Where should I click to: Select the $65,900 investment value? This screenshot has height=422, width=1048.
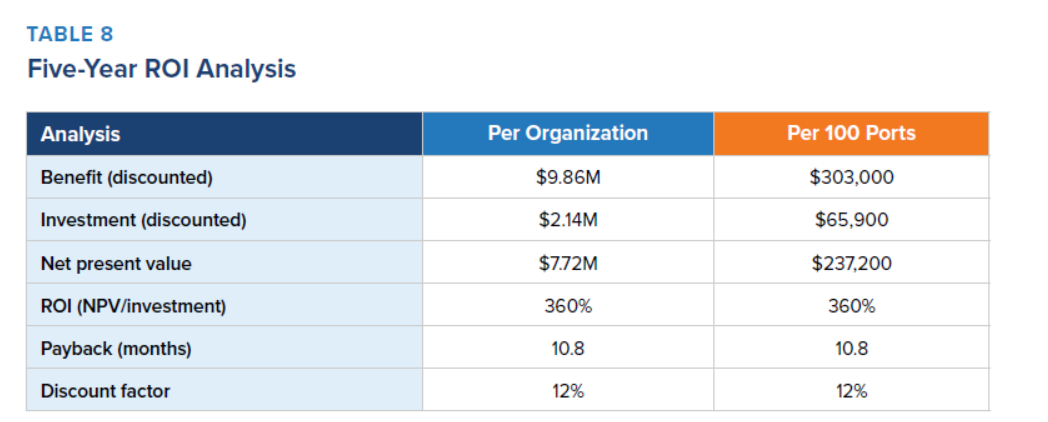(x=851, y=220)
